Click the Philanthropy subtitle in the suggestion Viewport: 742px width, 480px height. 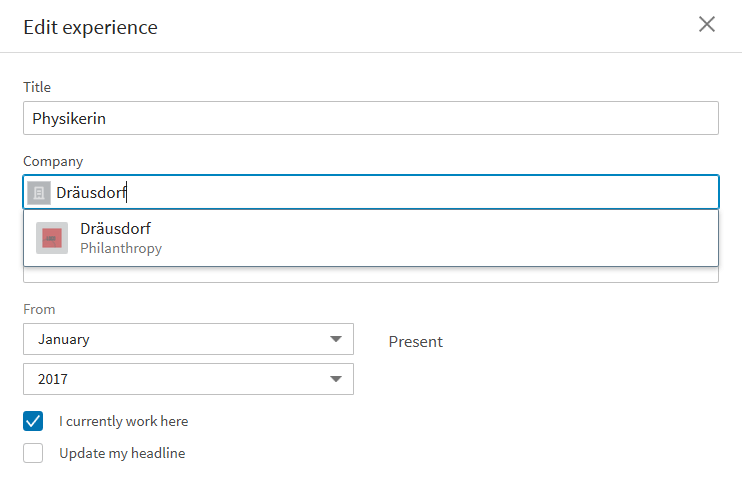click(121, 248)
